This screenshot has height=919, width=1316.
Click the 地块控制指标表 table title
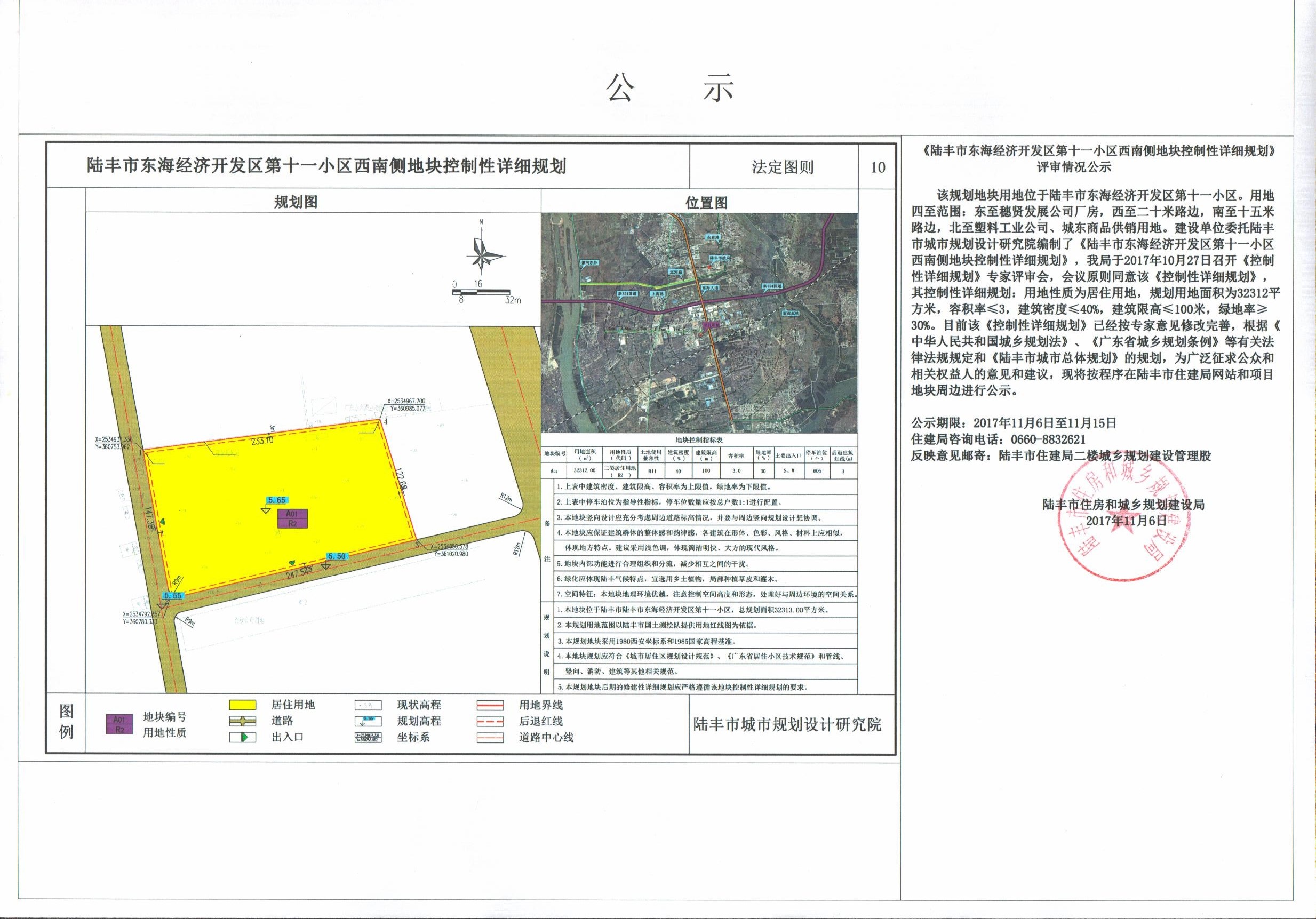click(x=699, y=440)
